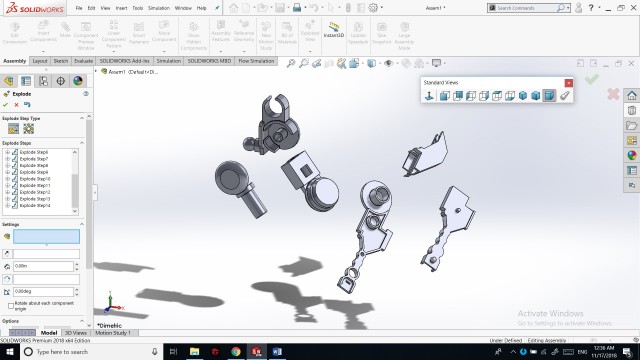Click the explode components selection box

coord(46,237)
